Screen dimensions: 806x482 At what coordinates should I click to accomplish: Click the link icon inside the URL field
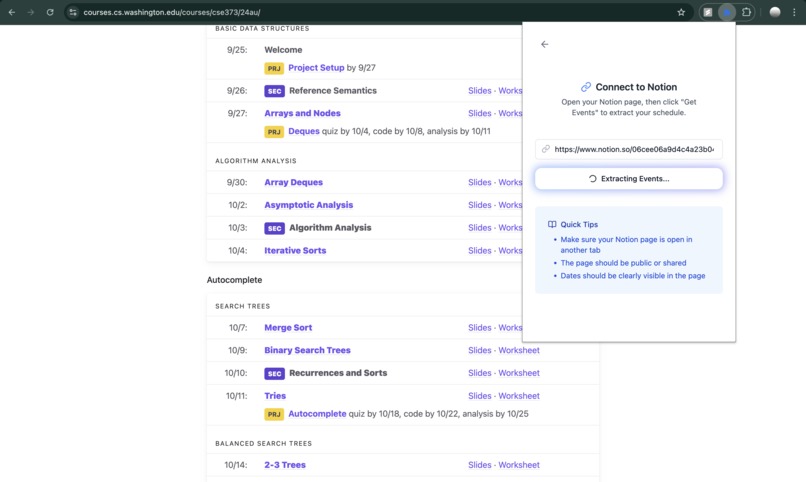[x=546, y=149]
